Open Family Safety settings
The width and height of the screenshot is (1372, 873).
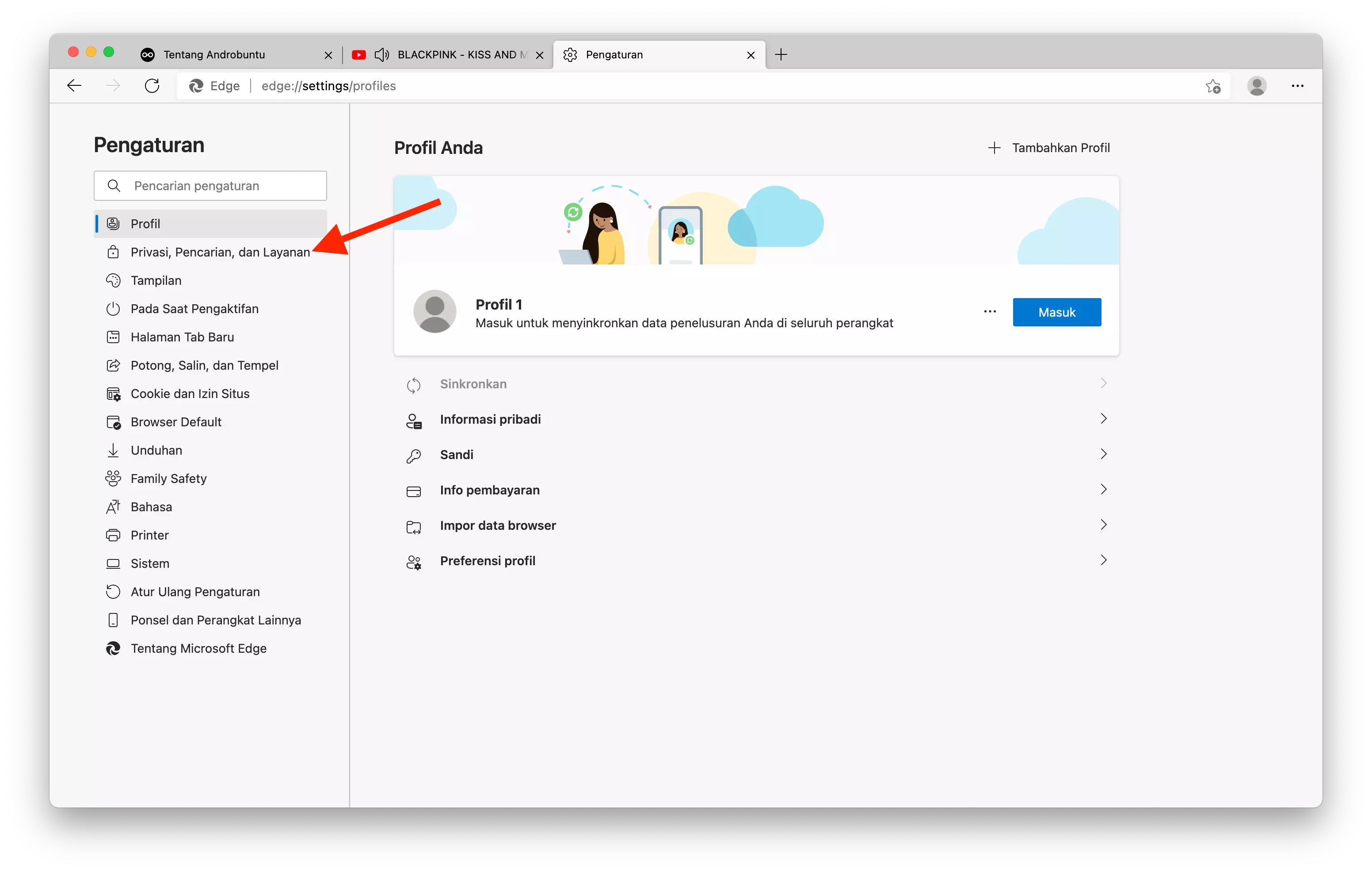[x=169, y=478]
